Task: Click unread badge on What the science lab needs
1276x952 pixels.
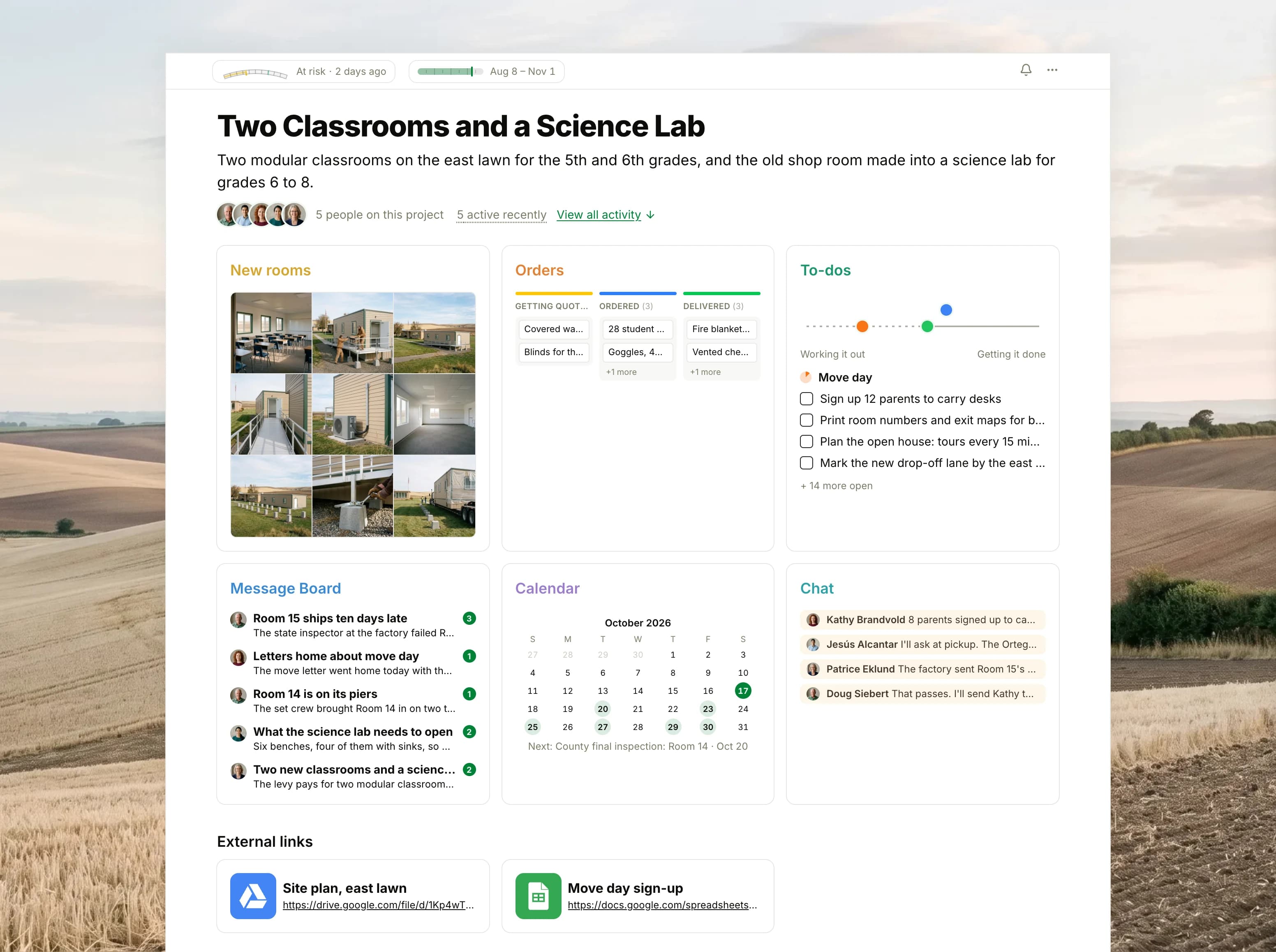Action: [469, 732]
